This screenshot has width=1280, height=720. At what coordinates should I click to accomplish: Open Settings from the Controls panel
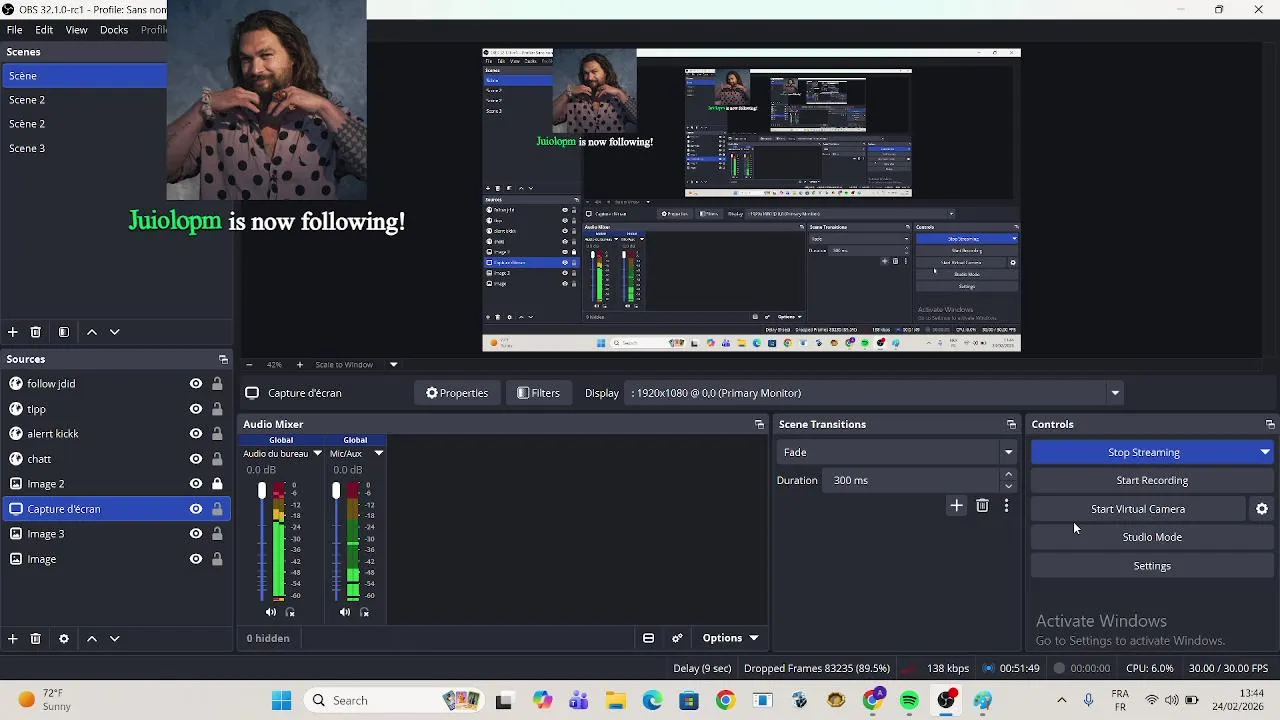pos(1152,566)
